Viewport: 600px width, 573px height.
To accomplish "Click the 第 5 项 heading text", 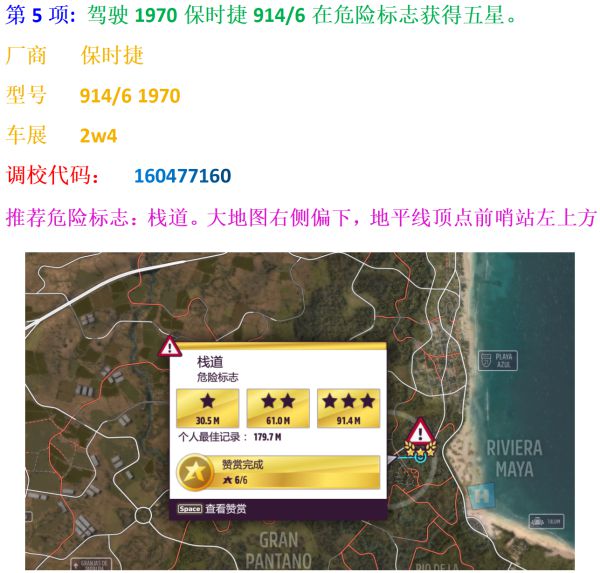I will pos(41,15).
